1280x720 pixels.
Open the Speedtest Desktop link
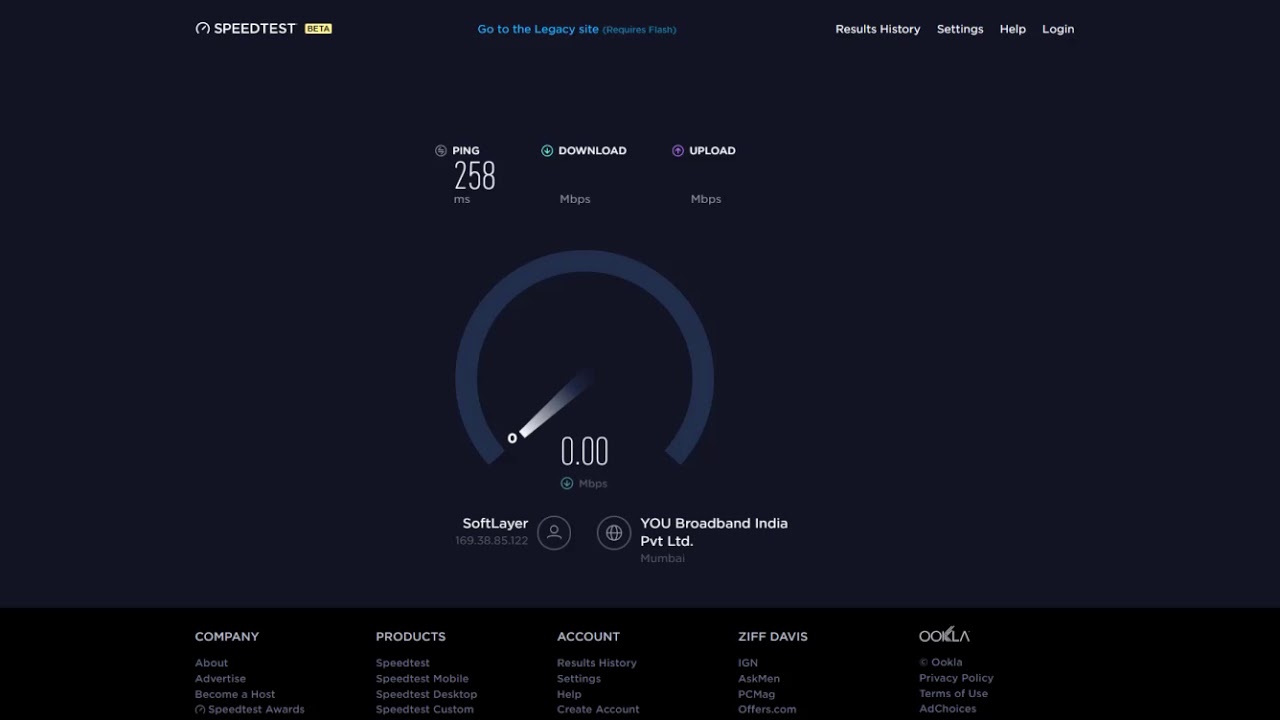coord(427,694)
